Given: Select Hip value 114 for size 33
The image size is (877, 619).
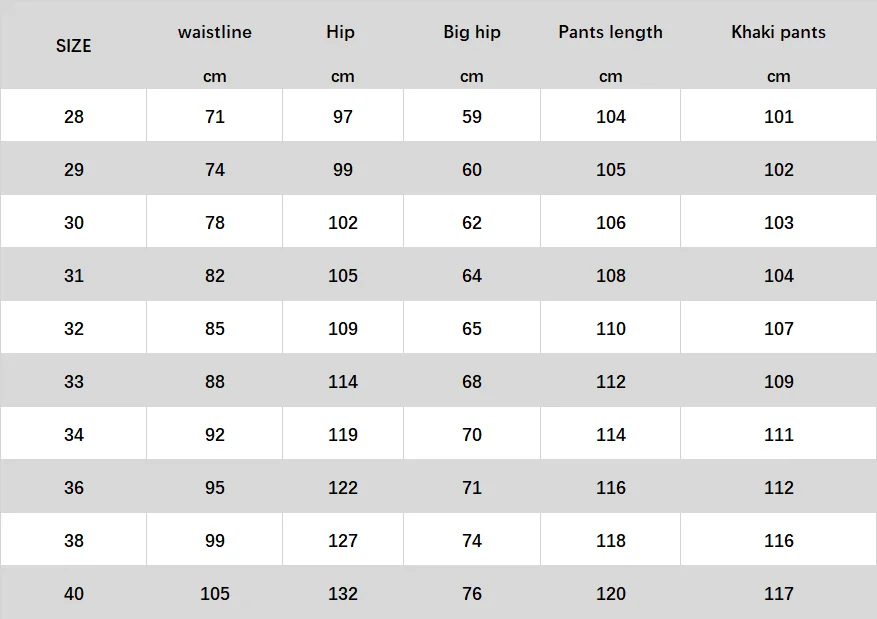Looking at the screenshot, I should point(343,381).
